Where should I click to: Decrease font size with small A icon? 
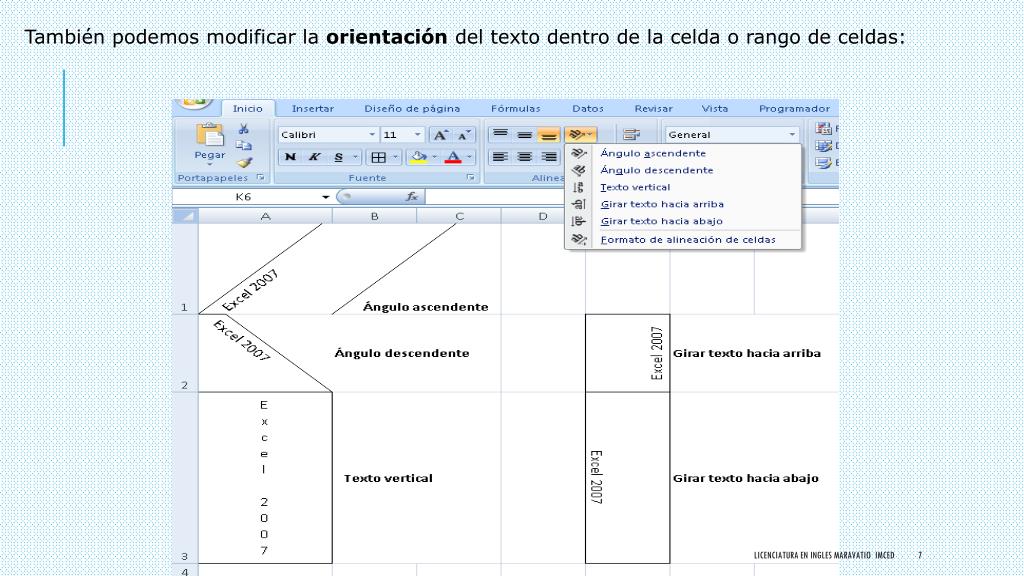click(464, 135)
